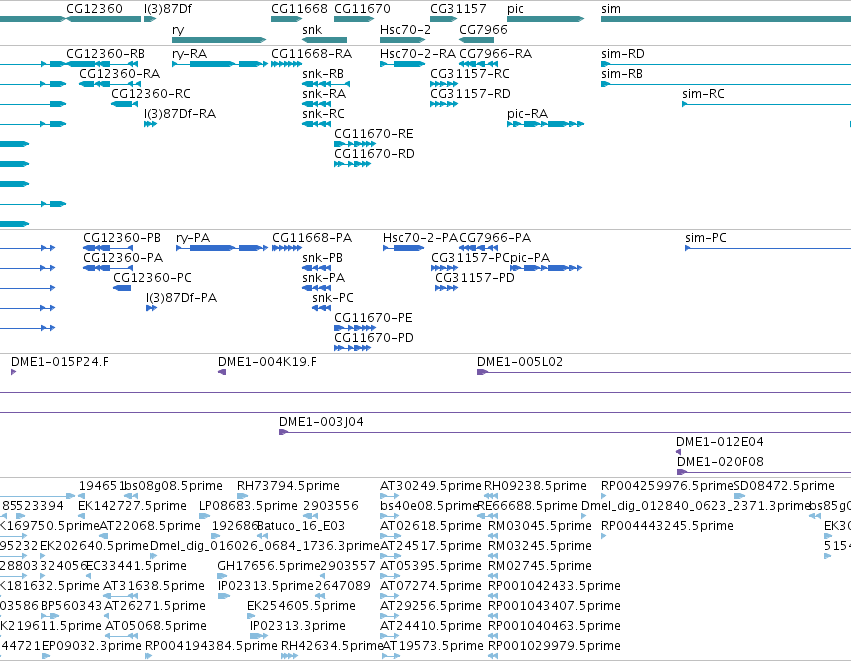
Task: Select protein sim-PC
Action: pos(768,248)
